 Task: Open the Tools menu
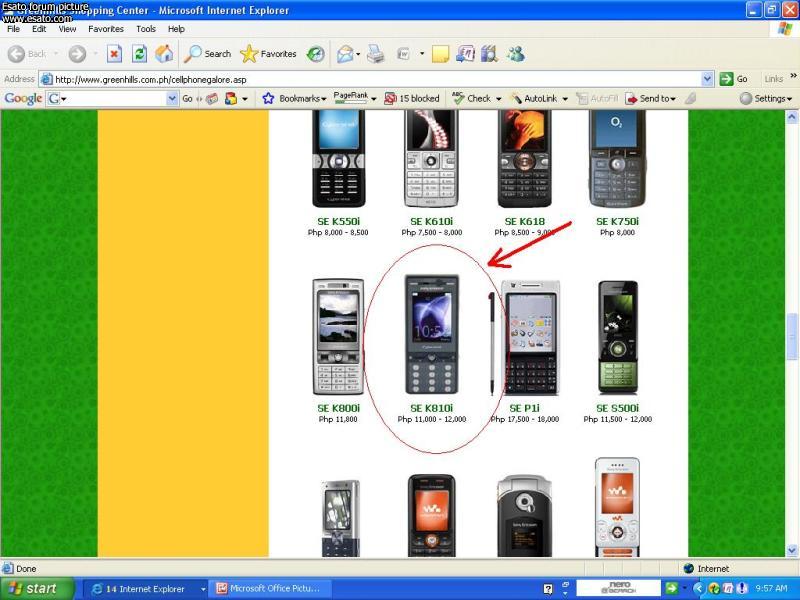[x=145, y=29]
